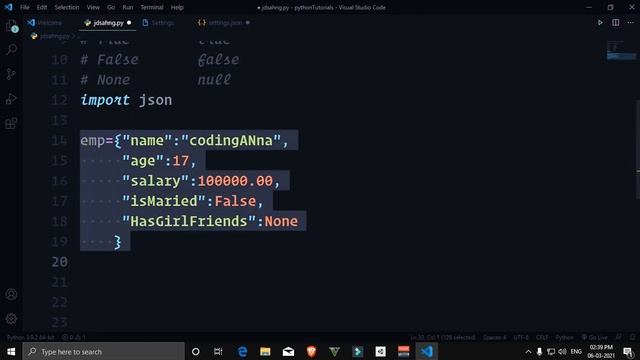640x360 pixels.
Task: Show hidden system tray icons
Action: [x=528, y=351]
